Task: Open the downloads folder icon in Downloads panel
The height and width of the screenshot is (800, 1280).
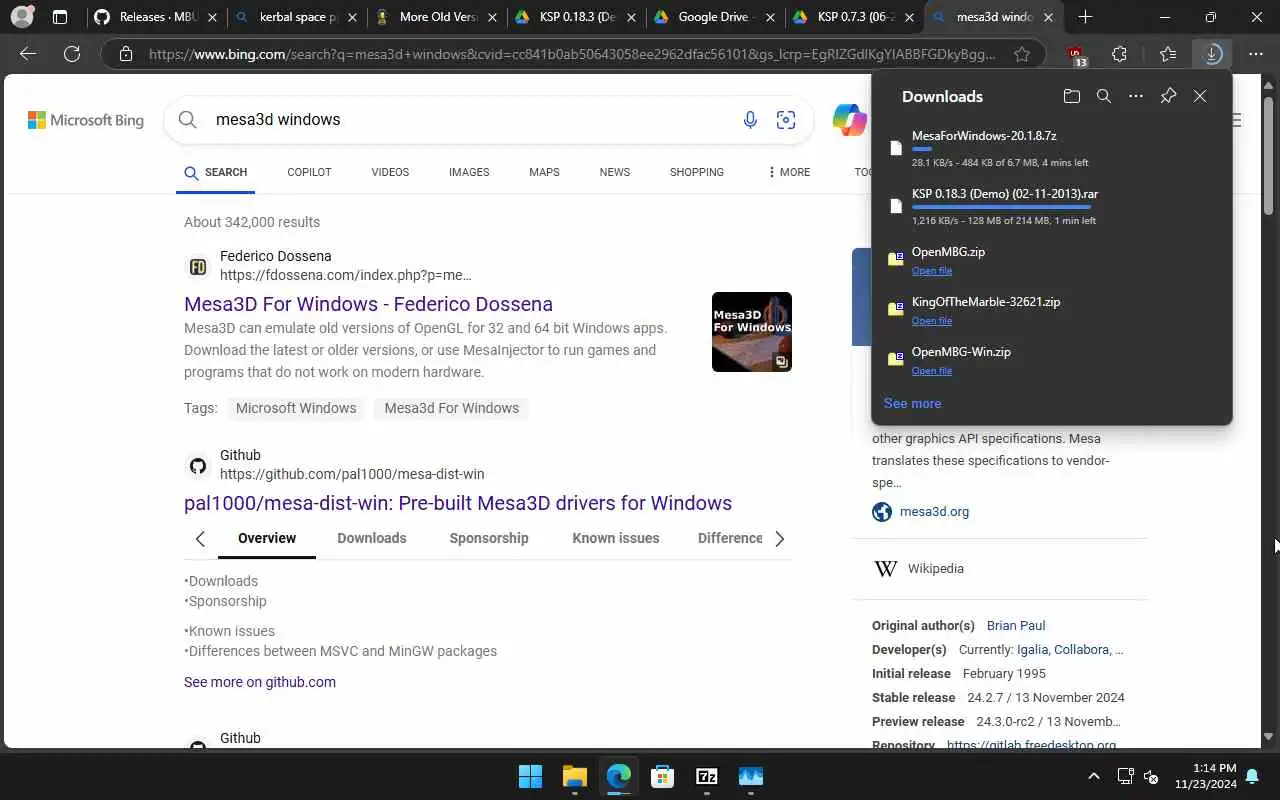Action: [x=1072, y=96]
